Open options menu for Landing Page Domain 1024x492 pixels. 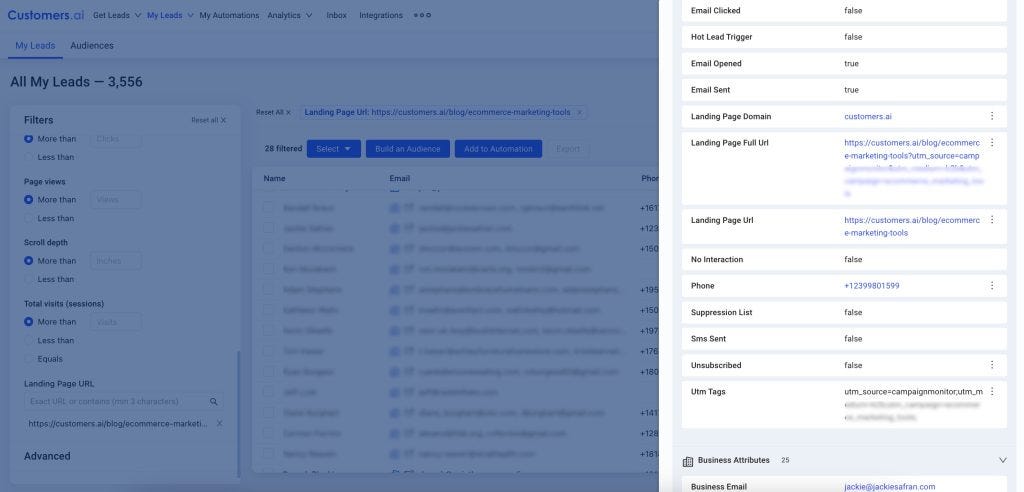point(991,116)
